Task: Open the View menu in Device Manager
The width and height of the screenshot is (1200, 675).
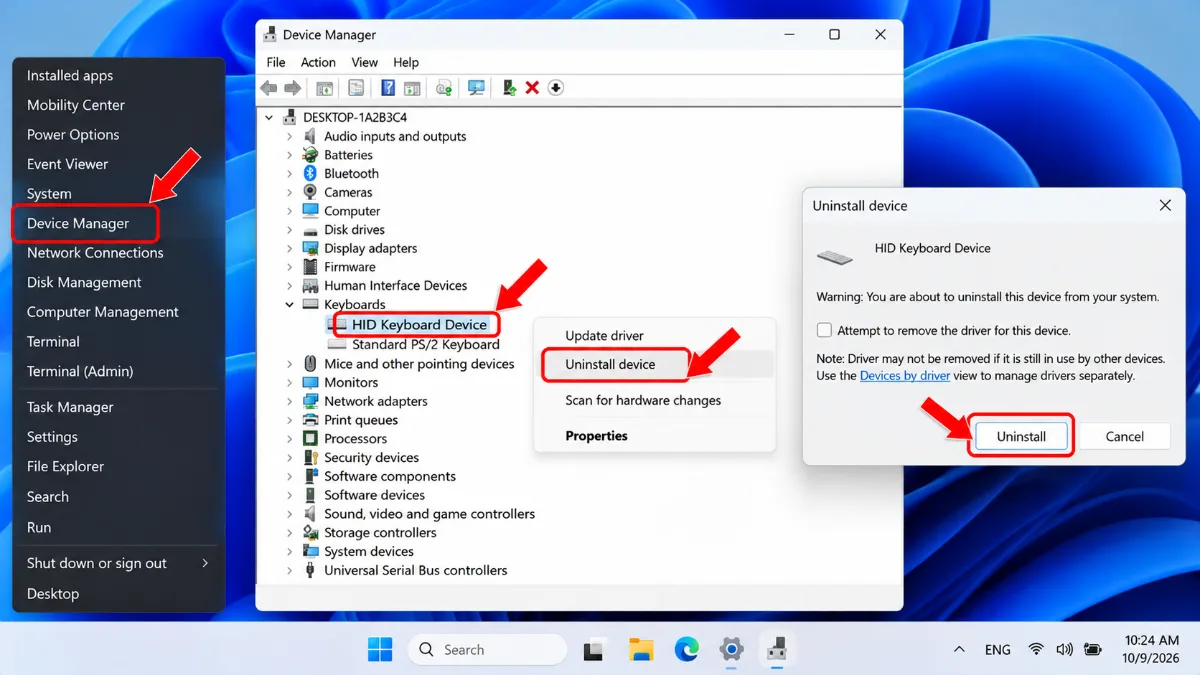Action: [365, 62]
